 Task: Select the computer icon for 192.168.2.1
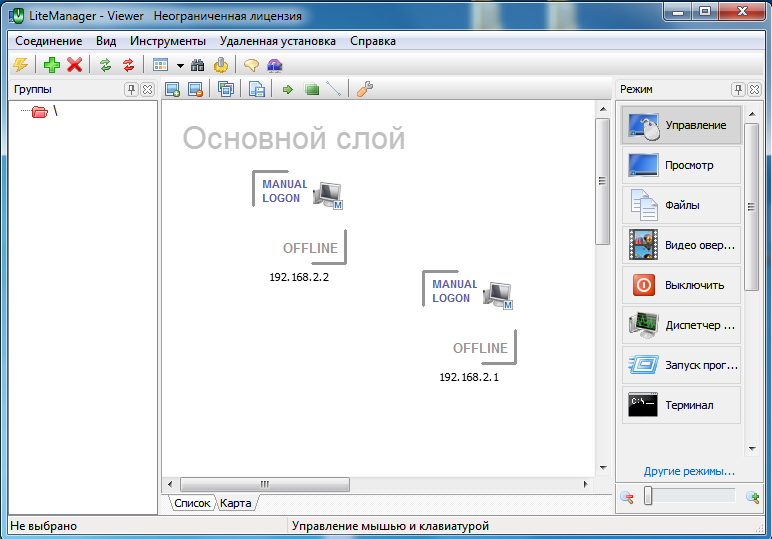pyautogui.click(x=498, y=295)
